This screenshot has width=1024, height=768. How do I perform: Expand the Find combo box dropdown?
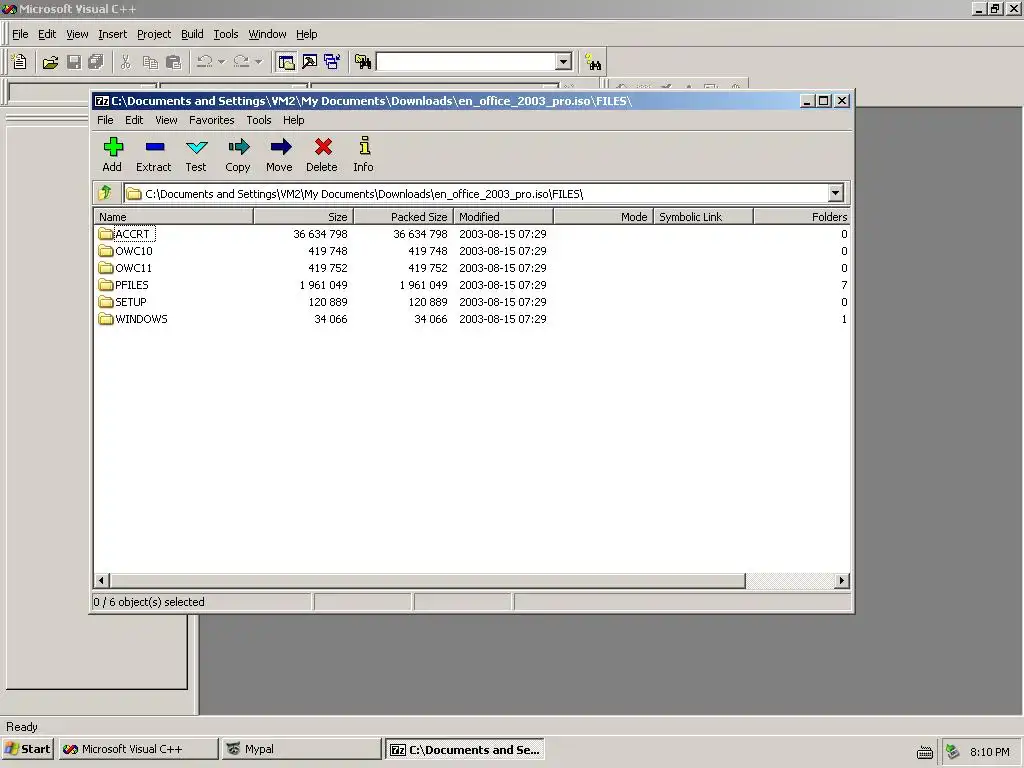coord(564,62)
